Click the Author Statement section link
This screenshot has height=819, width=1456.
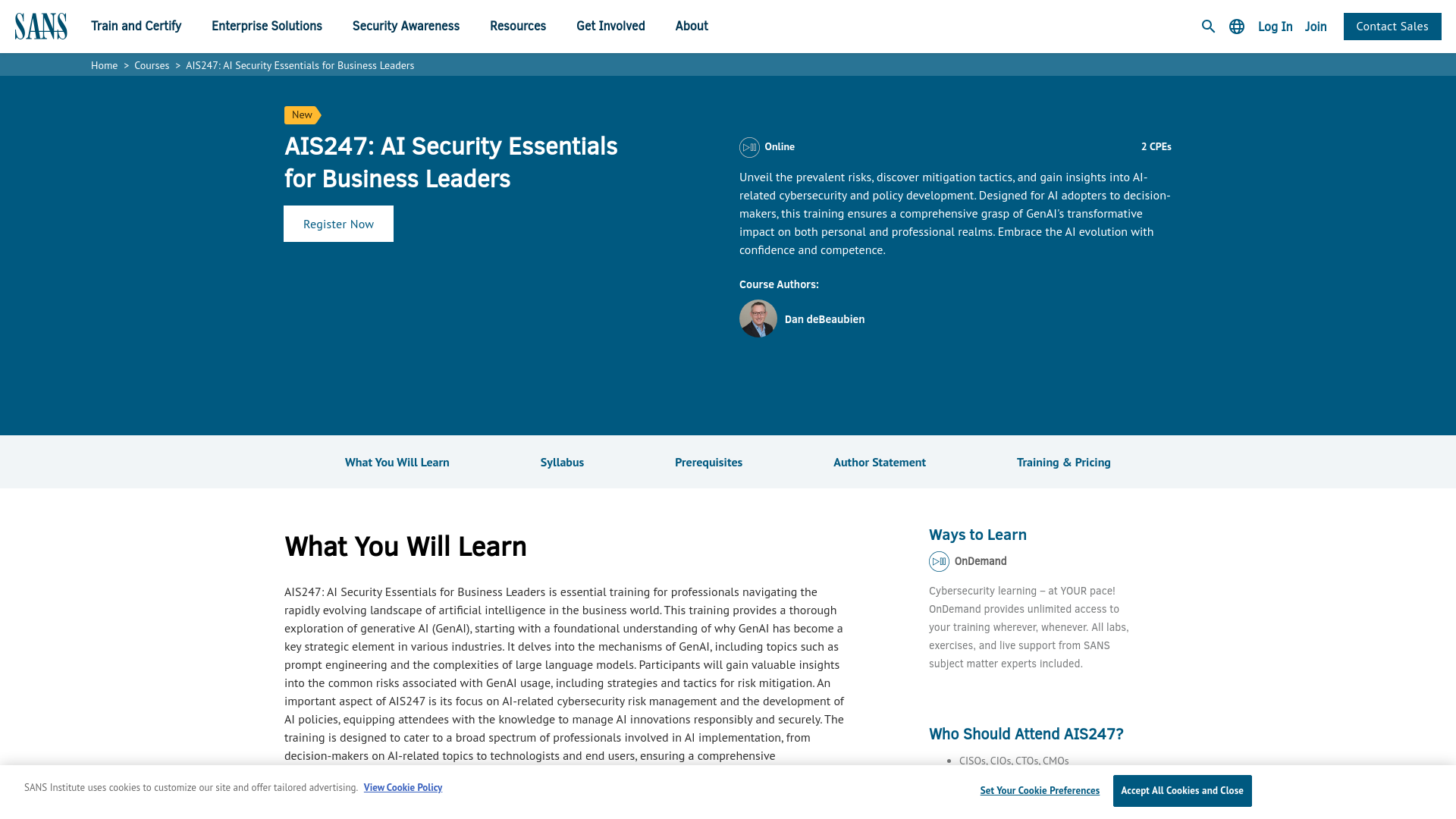click(x=879, y=461)
